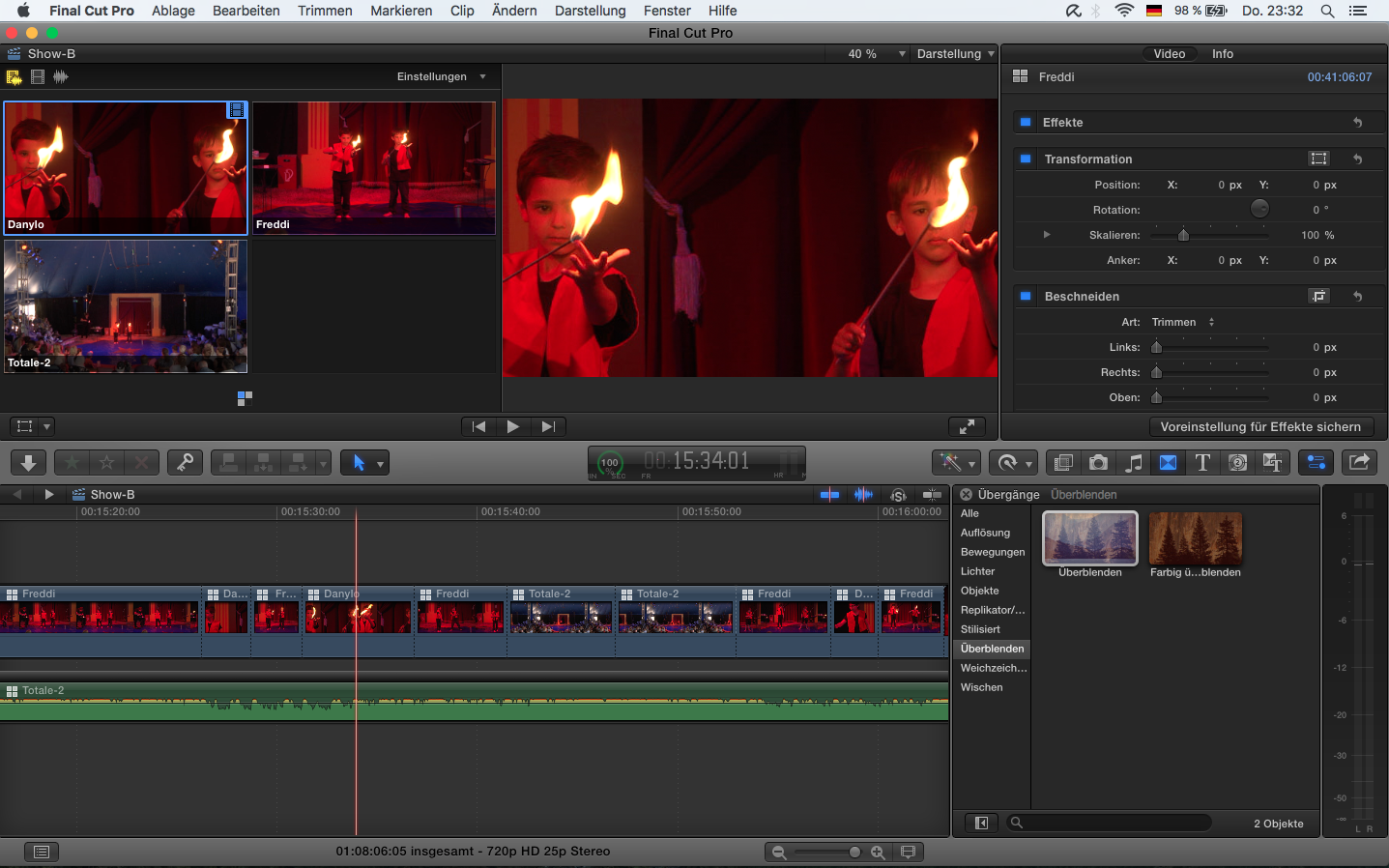Click the outline star unrate button

tap(107, 463)
